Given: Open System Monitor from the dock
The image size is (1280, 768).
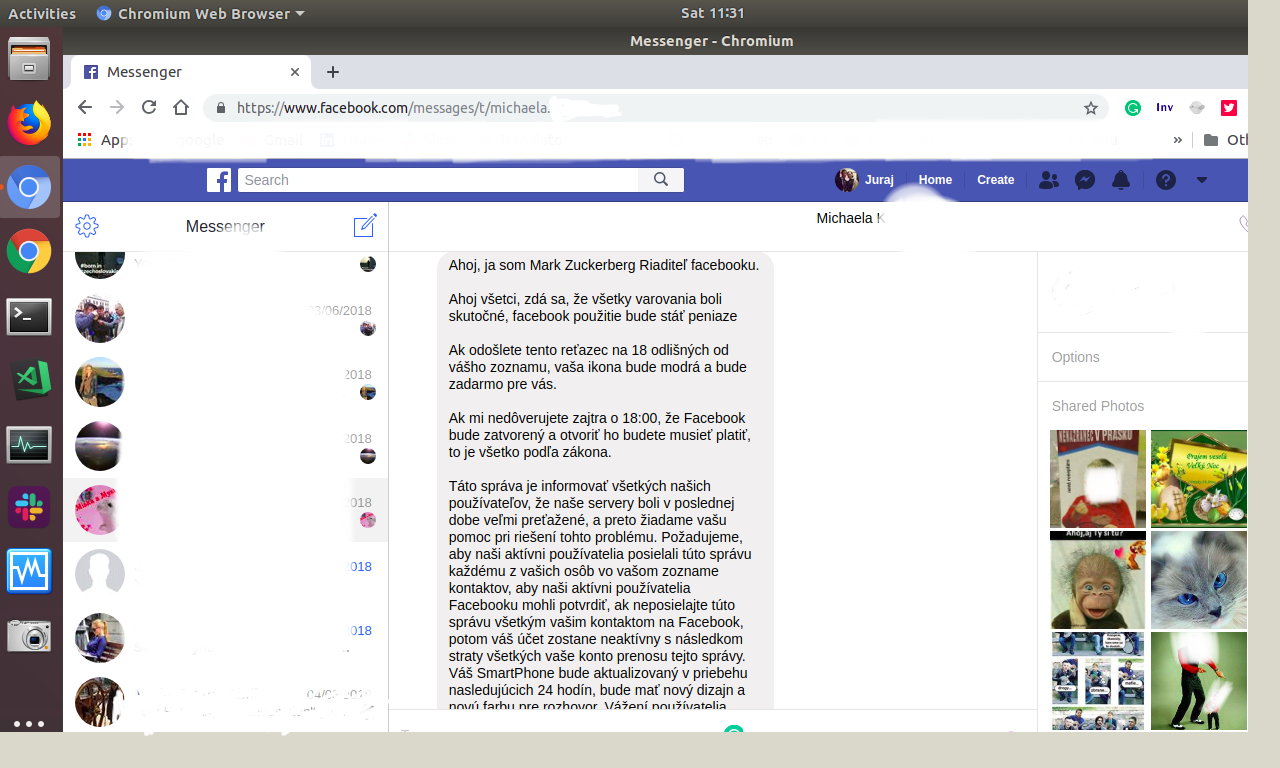Looking at the screenshot, I should point(29,444).
